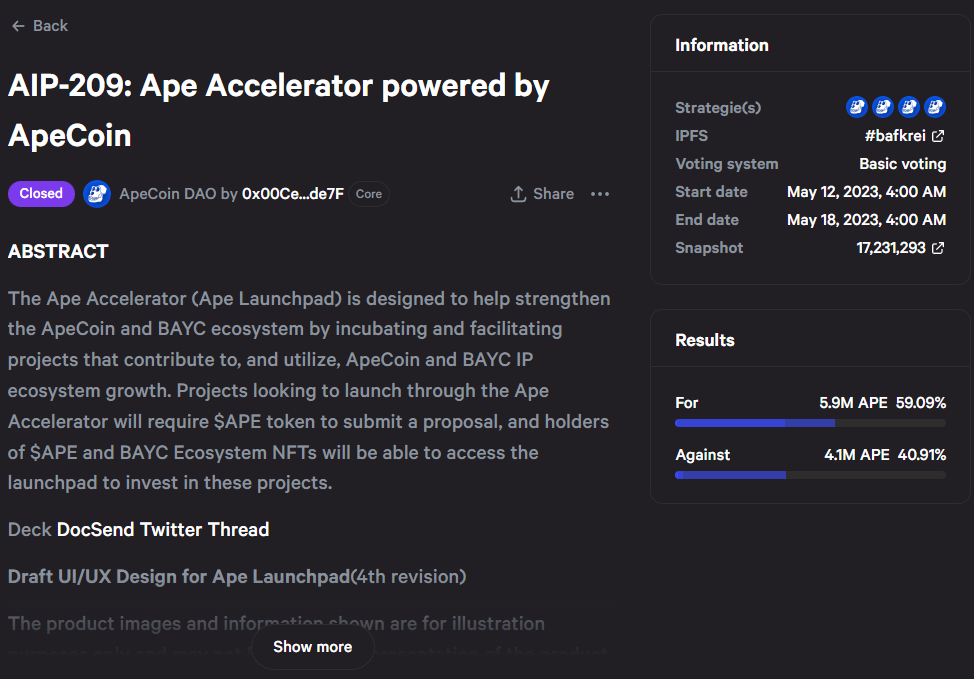Click the Against vote progress bar

(811, 475)
